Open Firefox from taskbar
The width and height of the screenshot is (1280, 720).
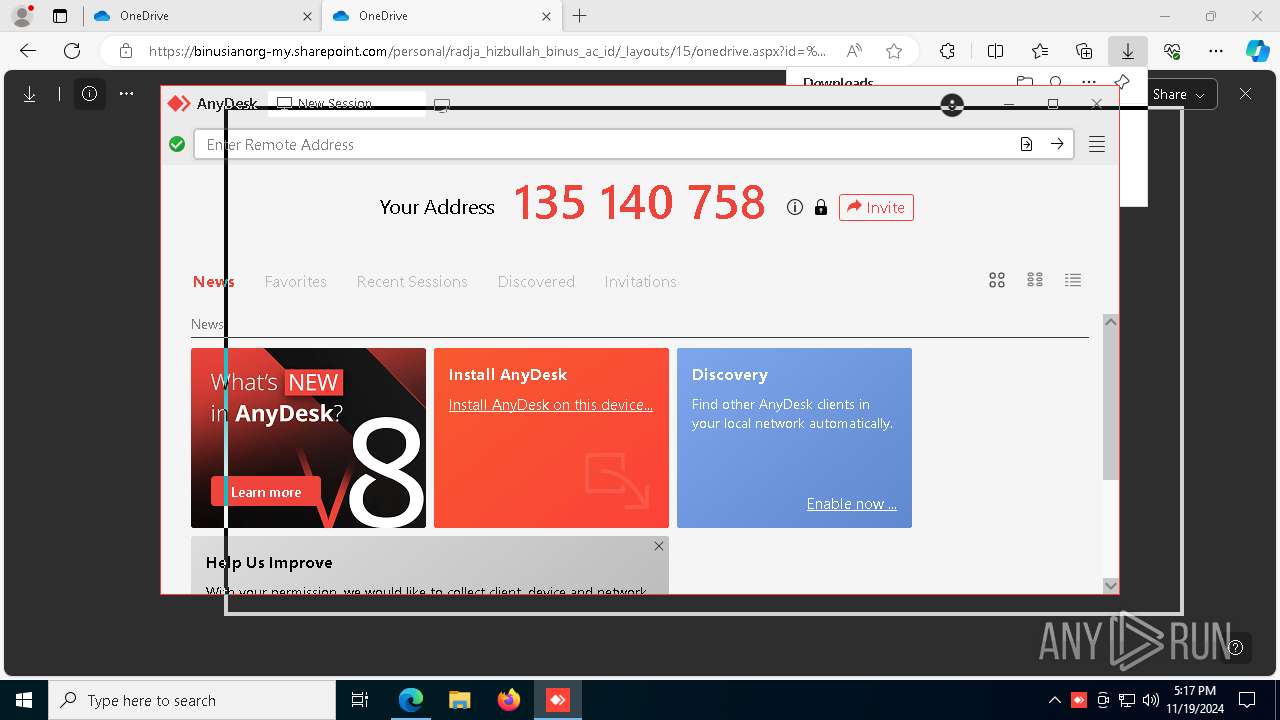509,700
